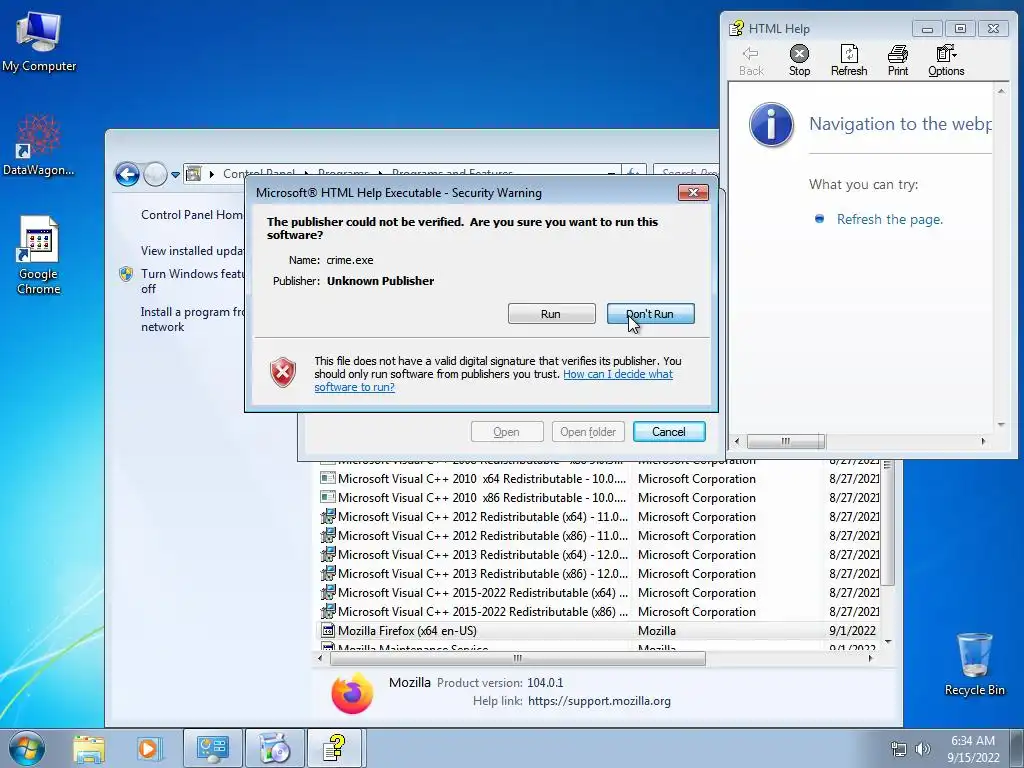Viewport: 1024px width, 768px height.
Task: Open recent pages dropdown arrow in Control Panel
Action: click(x=175, y=174)
